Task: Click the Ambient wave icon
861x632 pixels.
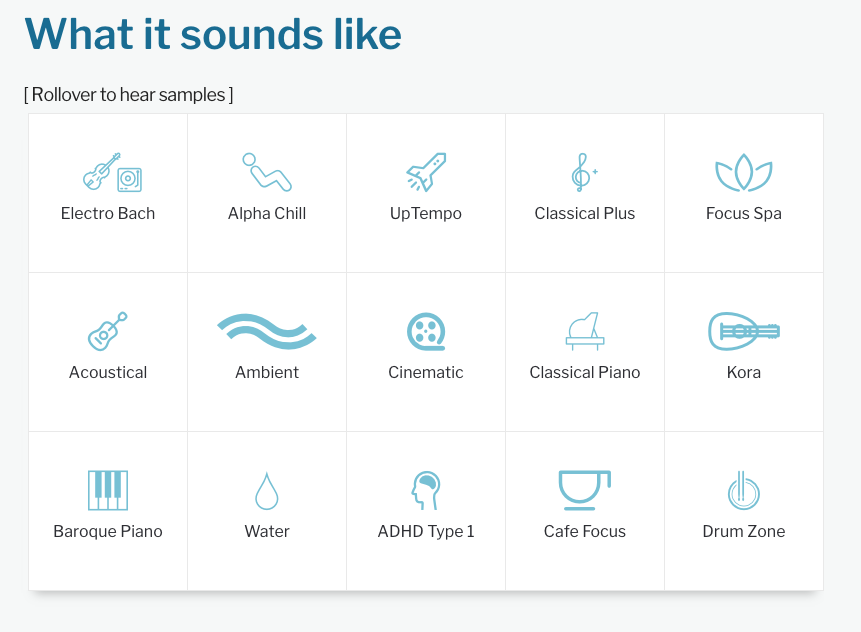Action: tap(266, 331)
